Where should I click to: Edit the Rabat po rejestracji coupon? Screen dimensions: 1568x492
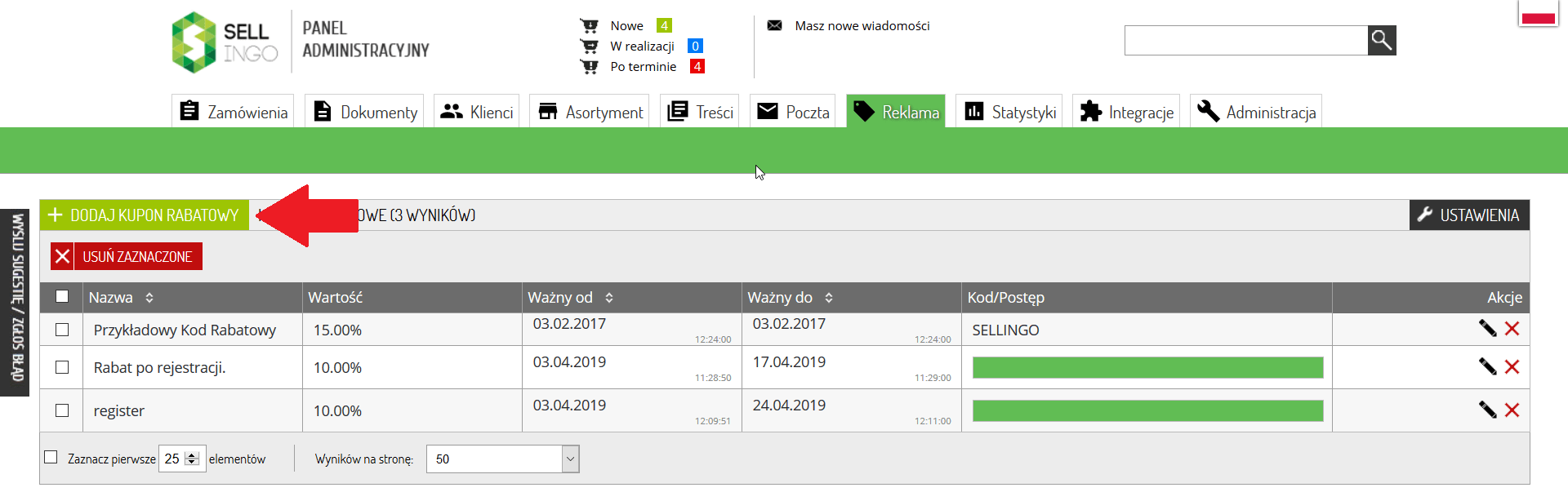click(x=1487, y=366)
